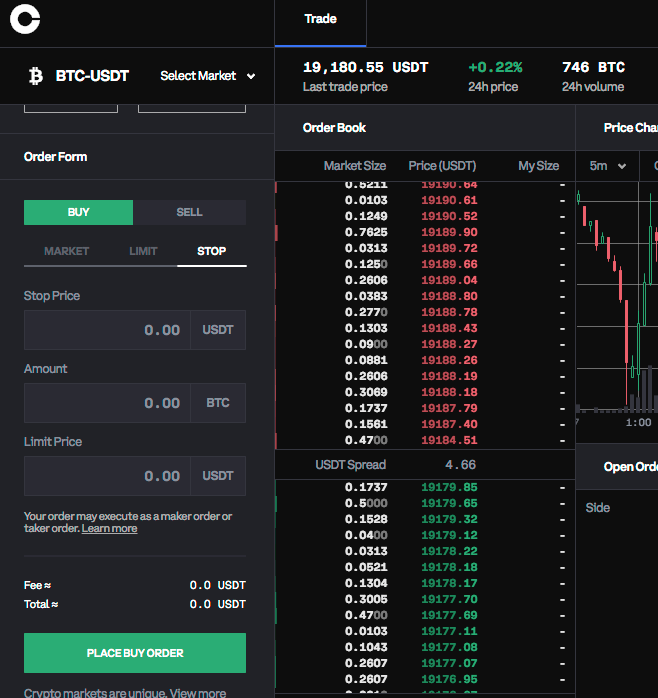Switch to the Trade tab
The height and width of the screenshot is (698, 658).
pyautogui.click(x=320, y=19)
